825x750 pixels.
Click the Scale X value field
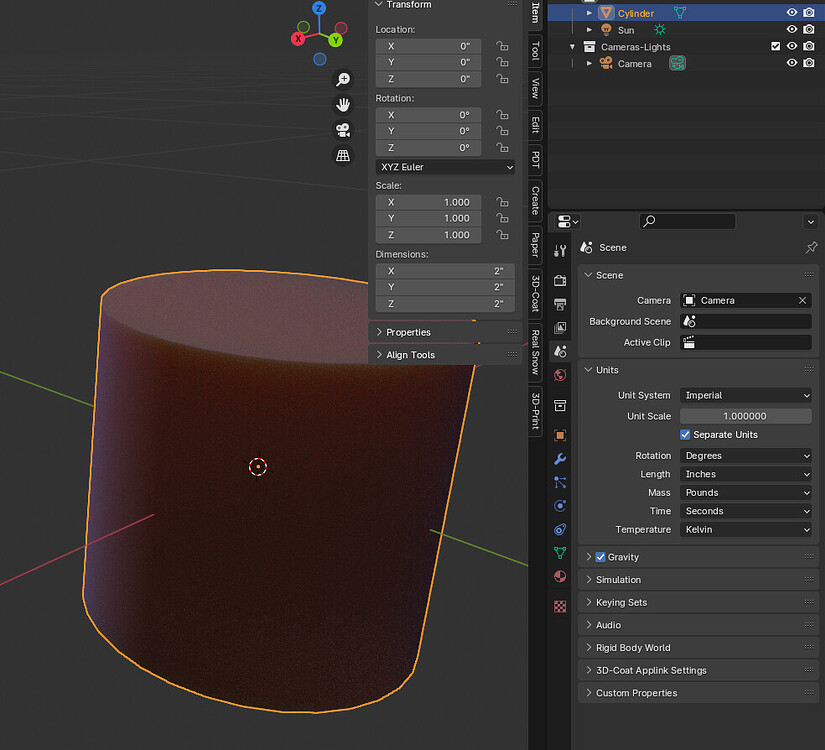[428, 202]
